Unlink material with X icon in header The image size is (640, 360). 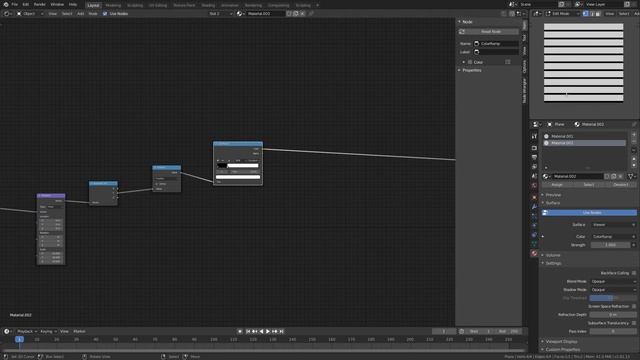click(302, 13)
